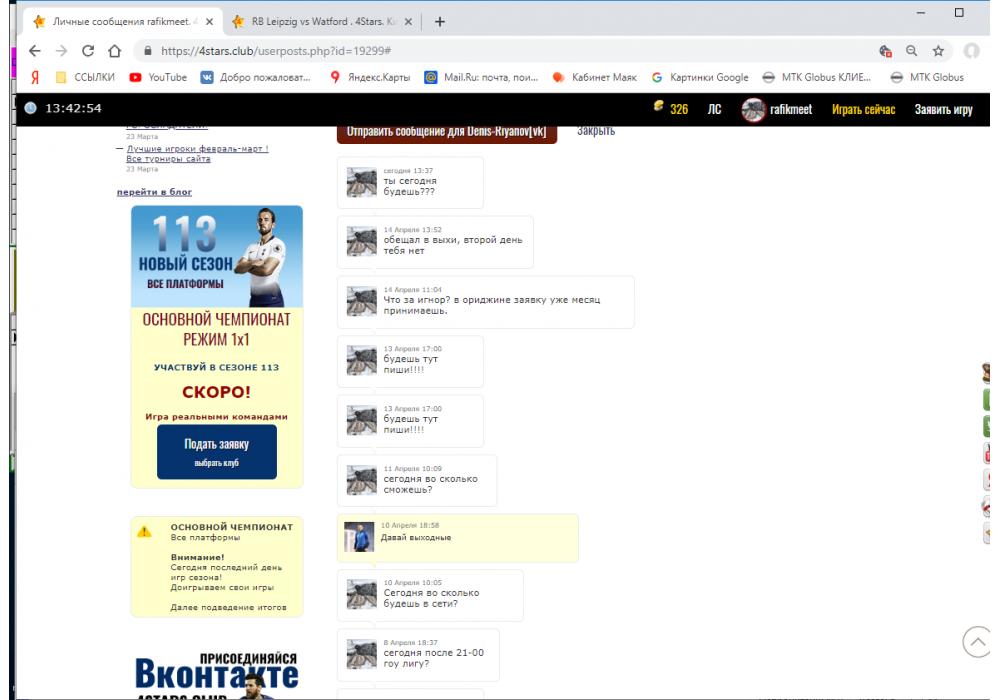Open the rafikmeet profile avatar
Image resolution: width=1000 pixels, height=700 pixels.
click(x=753, y=109)
